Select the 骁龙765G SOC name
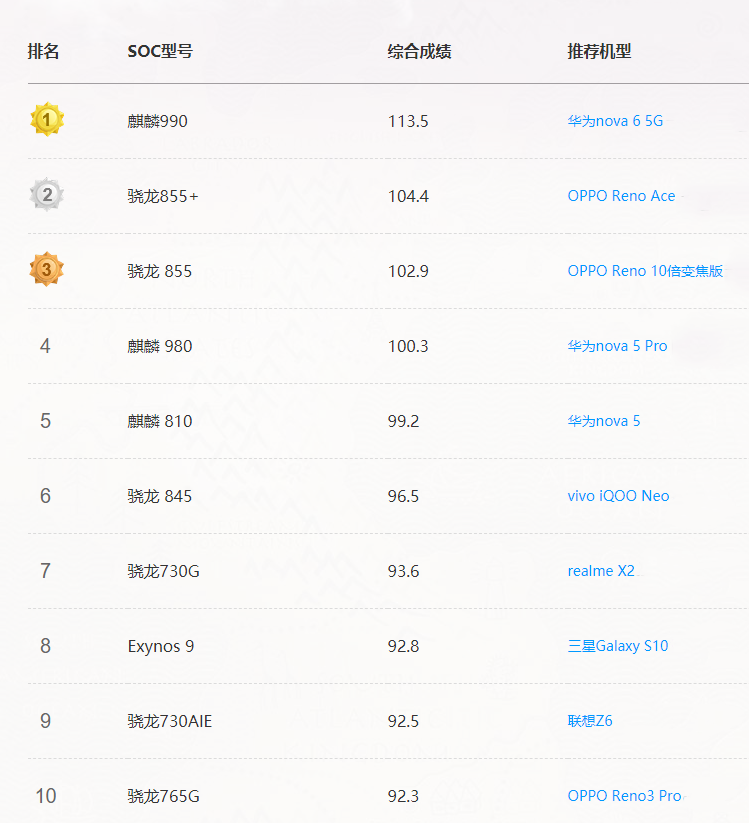The height and width of the screenshot is (823, 749). (x=163, y=796)
